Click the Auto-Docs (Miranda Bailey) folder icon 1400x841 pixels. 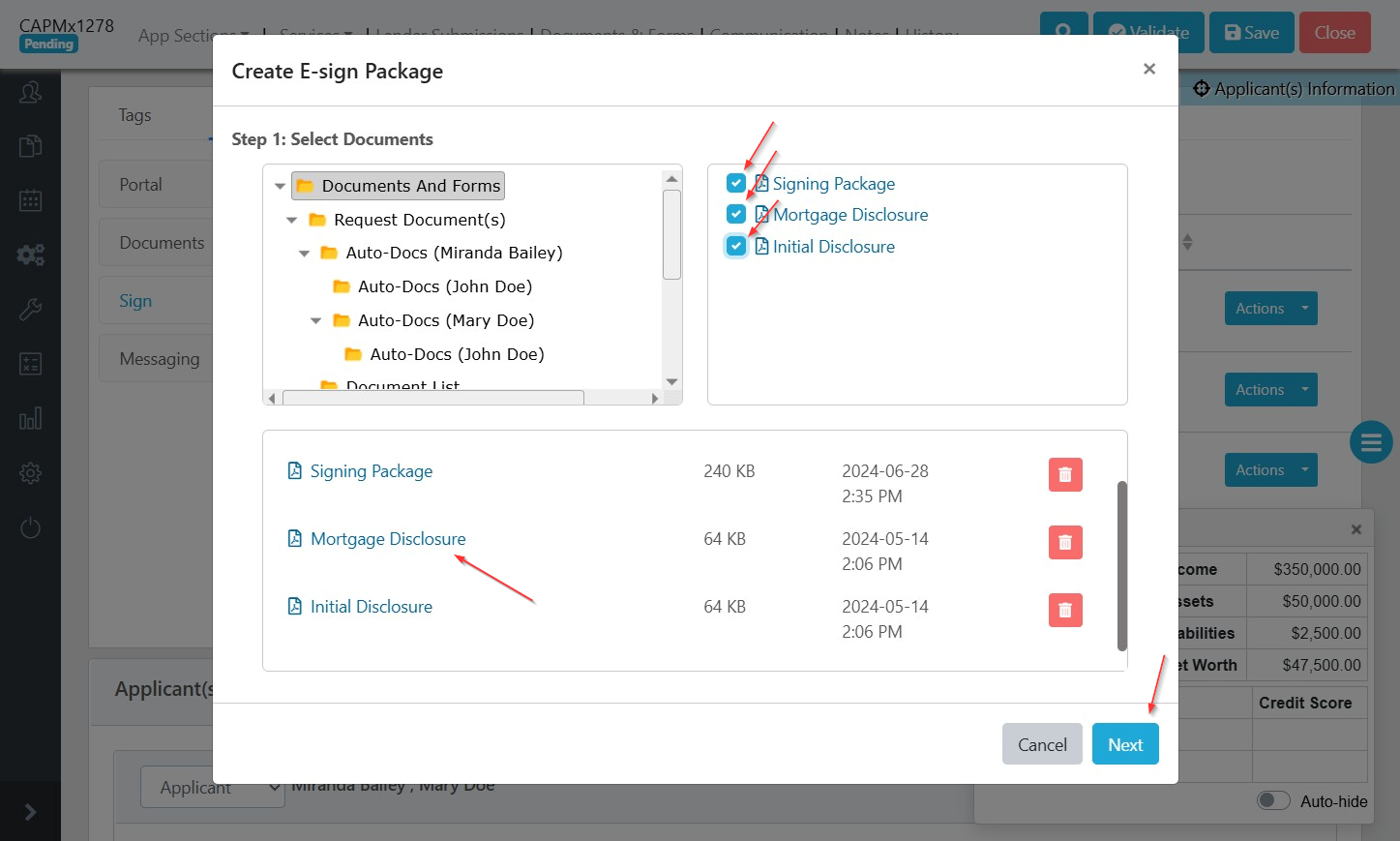click(329, 253)
